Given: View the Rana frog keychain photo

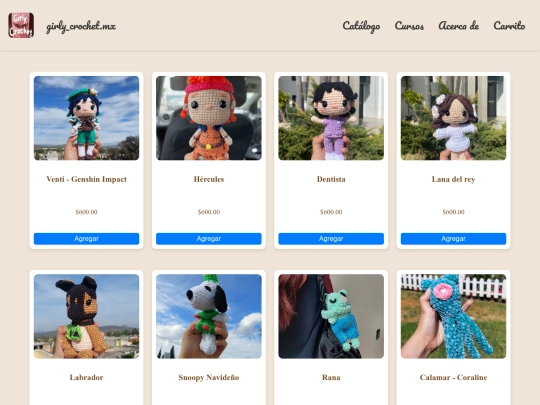Looking at the screenshot, I should tap(331, 316).
